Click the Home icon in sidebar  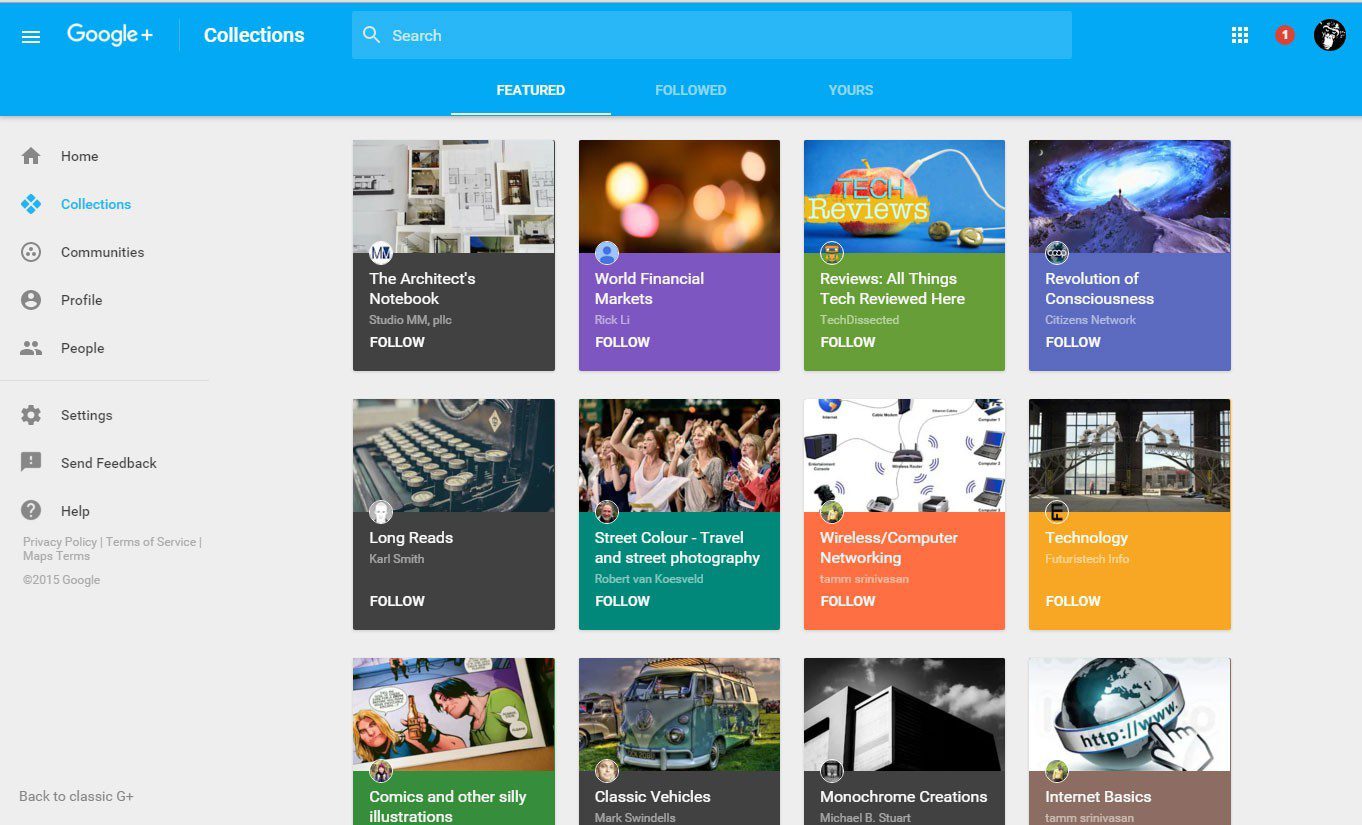pos(31,156)
